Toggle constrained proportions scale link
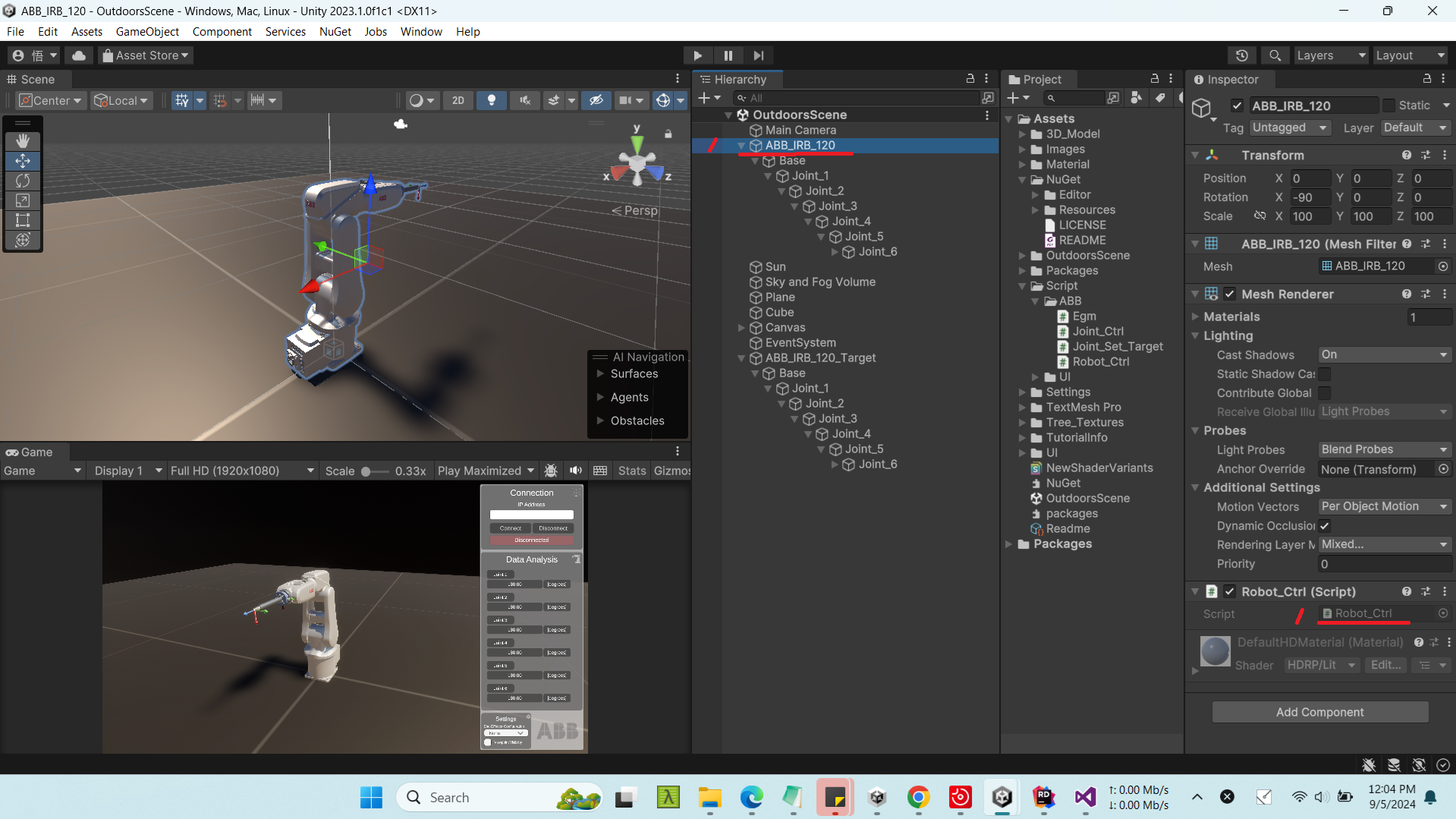 point(1259,216)
